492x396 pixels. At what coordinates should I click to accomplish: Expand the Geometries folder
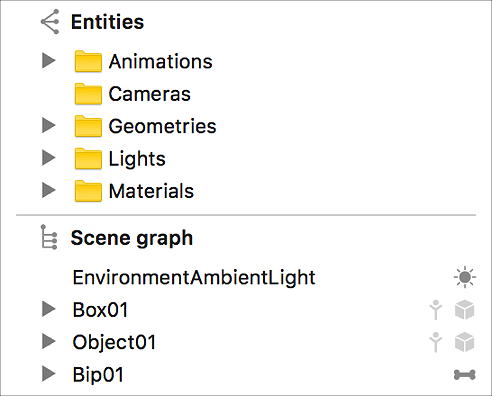[49, 126]
